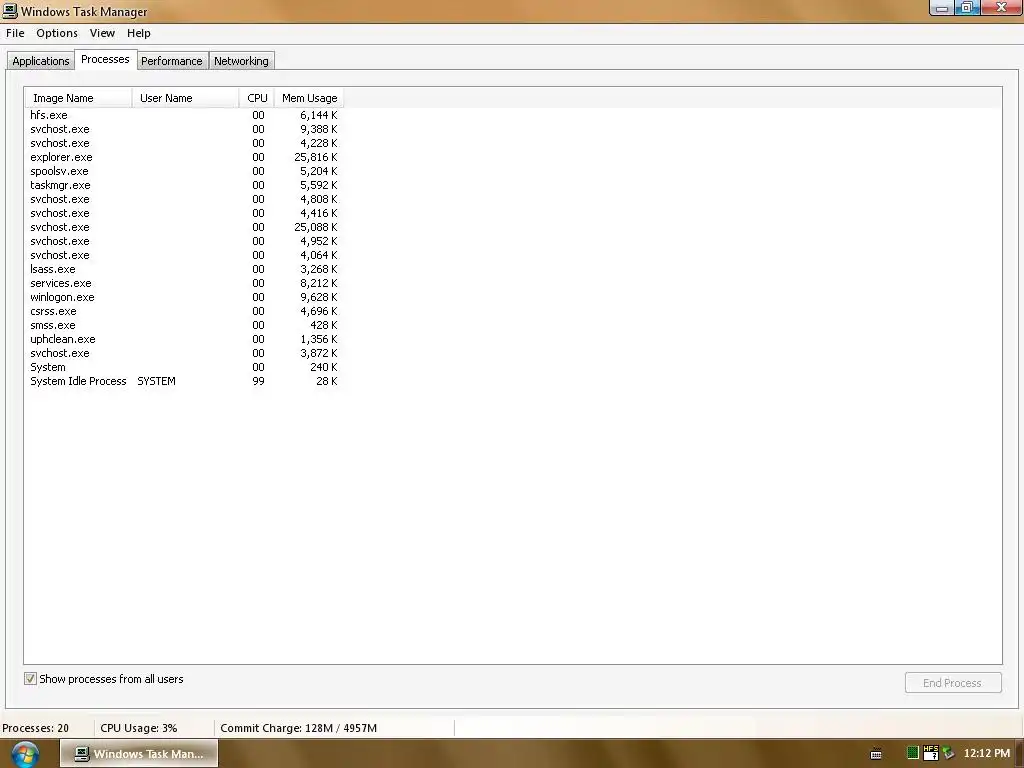Click the Task Manager CPU tray icon
Screen dimensions: 1024x768
tap(912, 753)
